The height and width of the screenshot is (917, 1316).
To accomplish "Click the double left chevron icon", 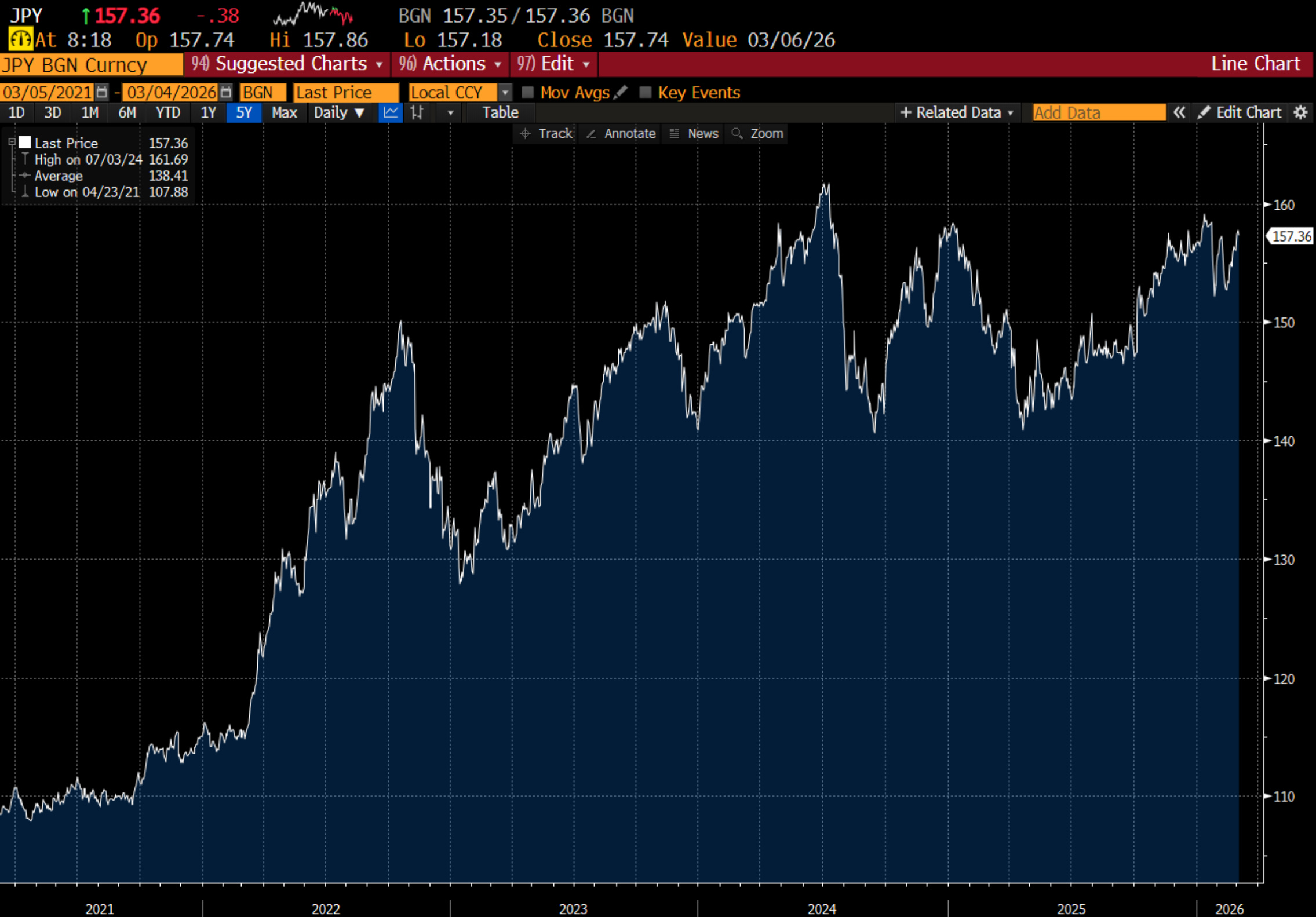I will (x=1179, y=112).
